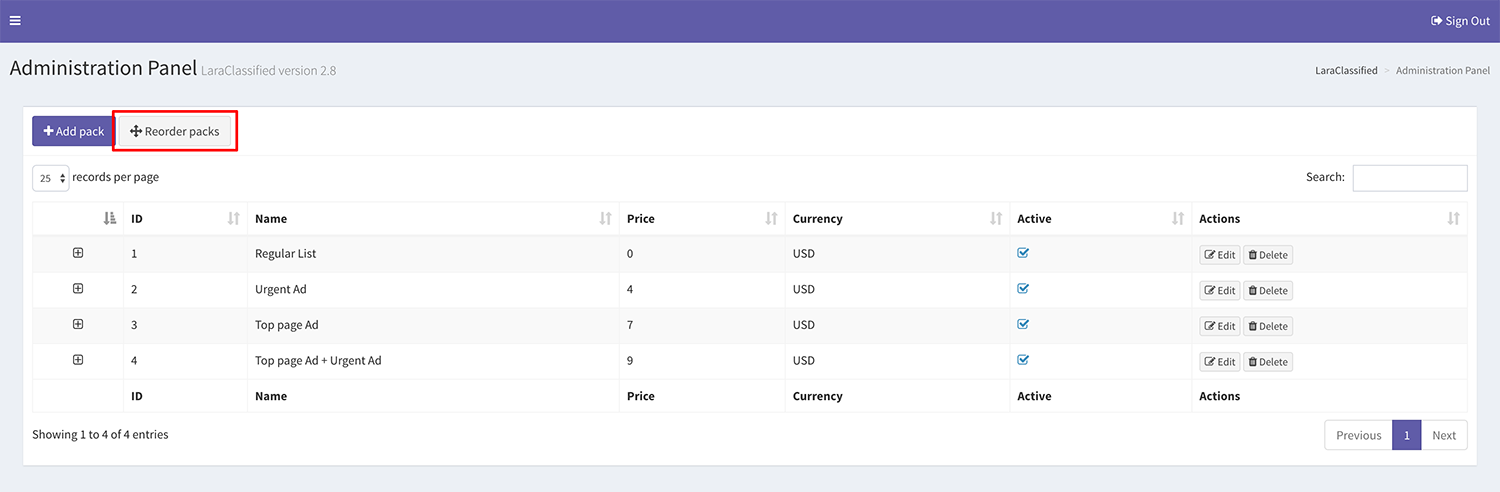Sort table by the ID column
This screenshot has width=1500, height=492.
click(x=137, y=219)
